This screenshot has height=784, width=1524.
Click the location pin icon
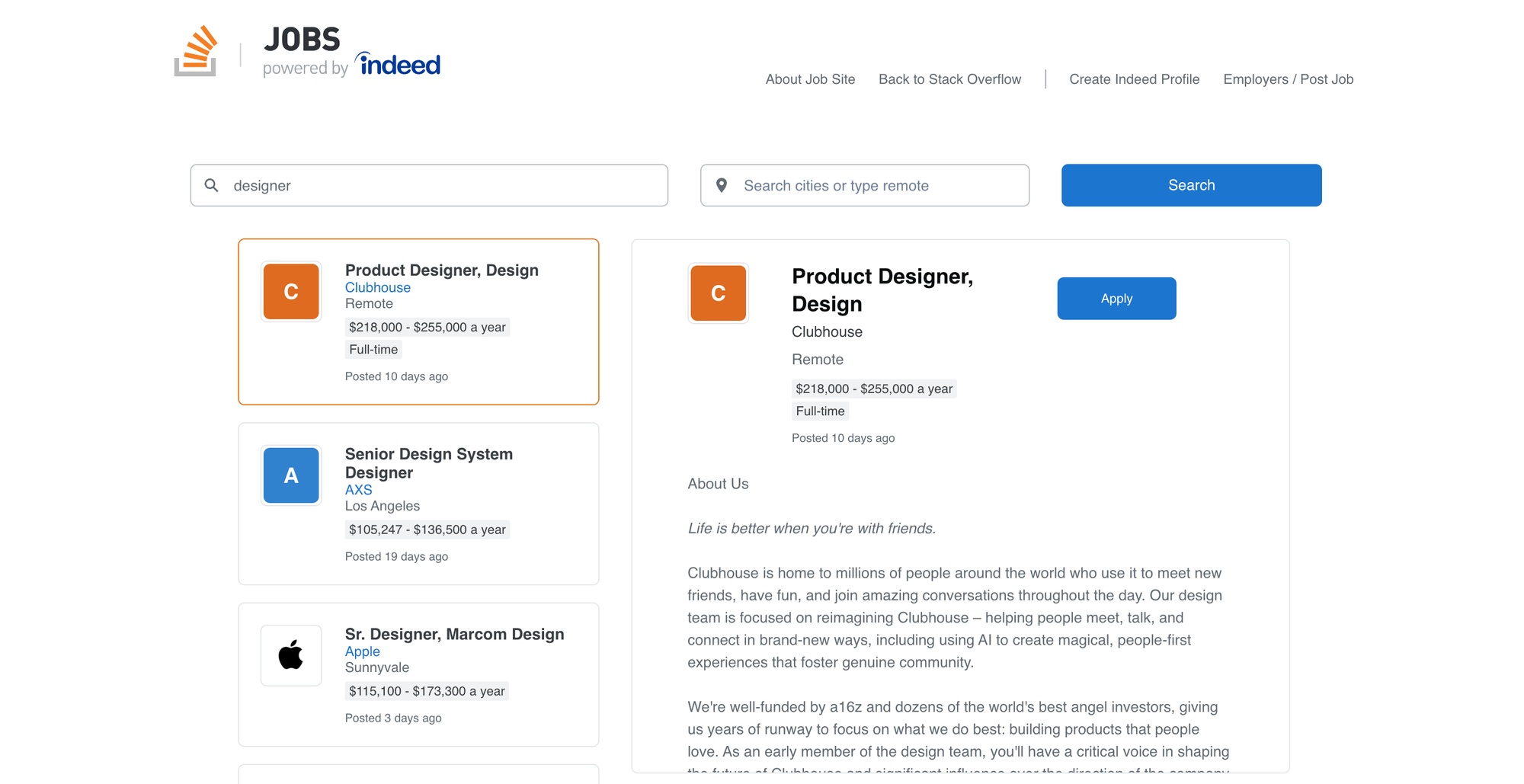tap(722, 185)
